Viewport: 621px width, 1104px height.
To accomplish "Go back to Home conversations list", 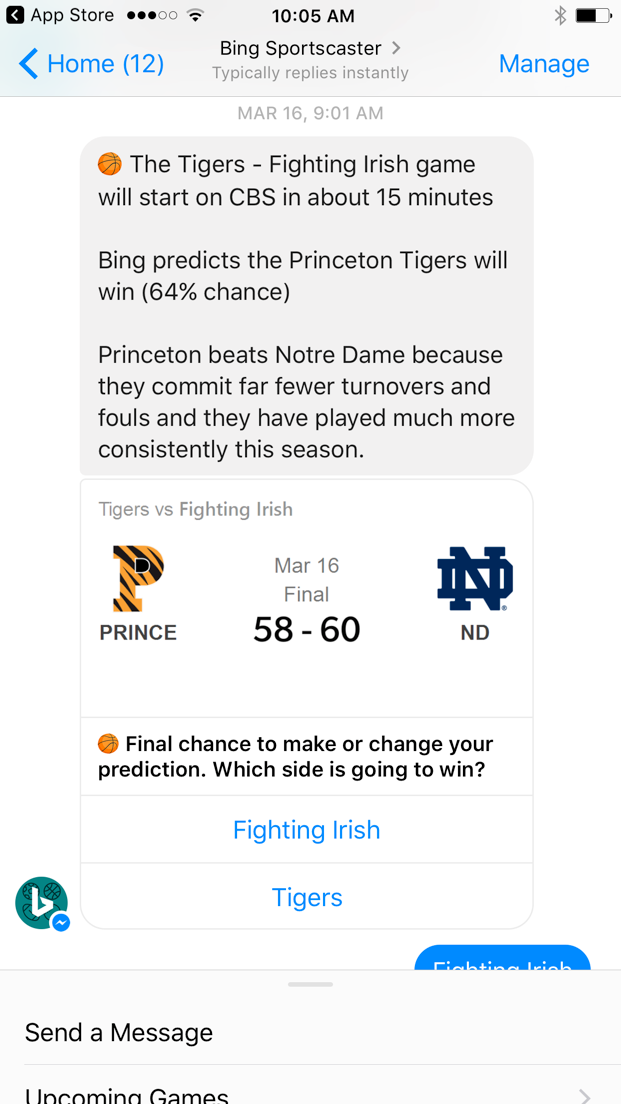I will click(x=90, y=63).
